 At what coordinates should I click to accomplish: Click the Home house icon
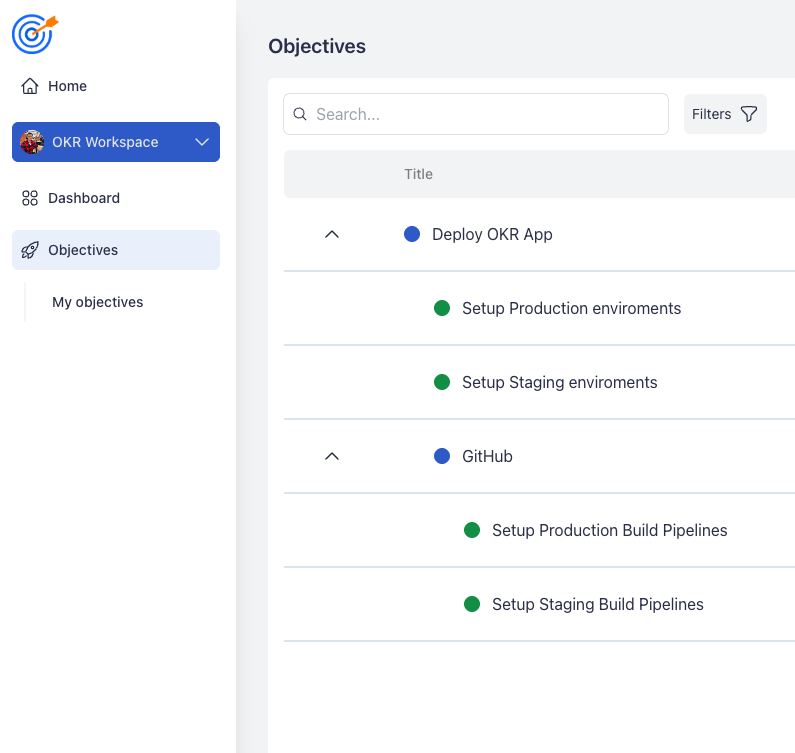pos(30,86)
